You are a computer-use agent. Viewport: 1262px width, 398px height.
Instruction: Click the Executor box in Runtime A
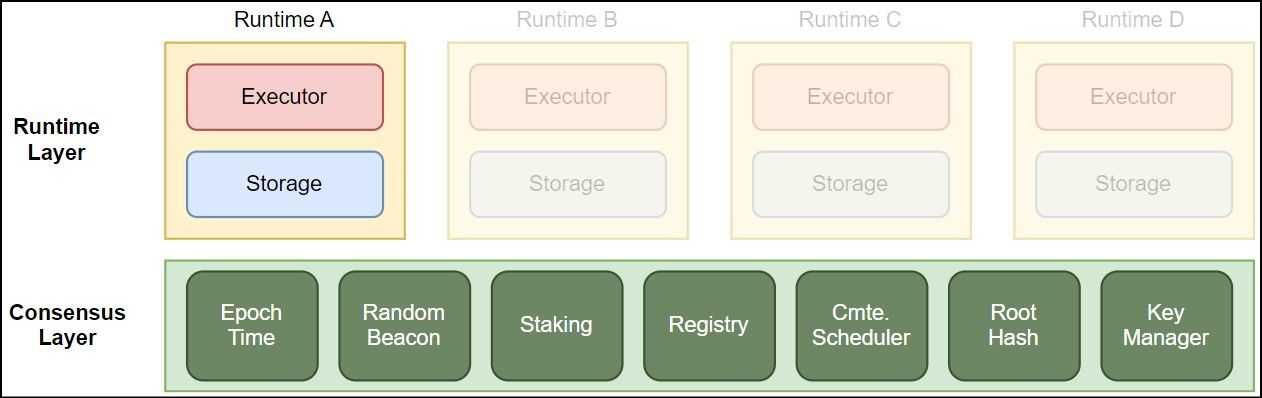pos(284,97)
